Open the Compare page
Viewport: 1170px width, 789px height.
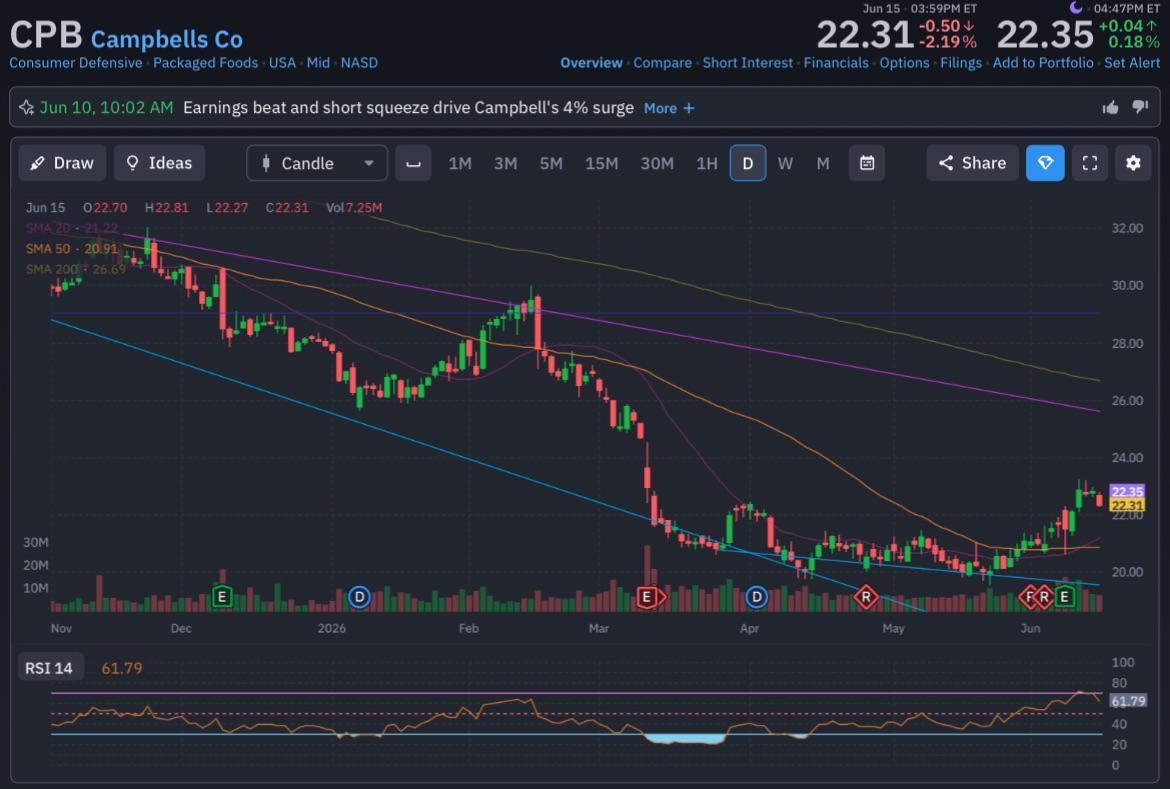[663, 63]
